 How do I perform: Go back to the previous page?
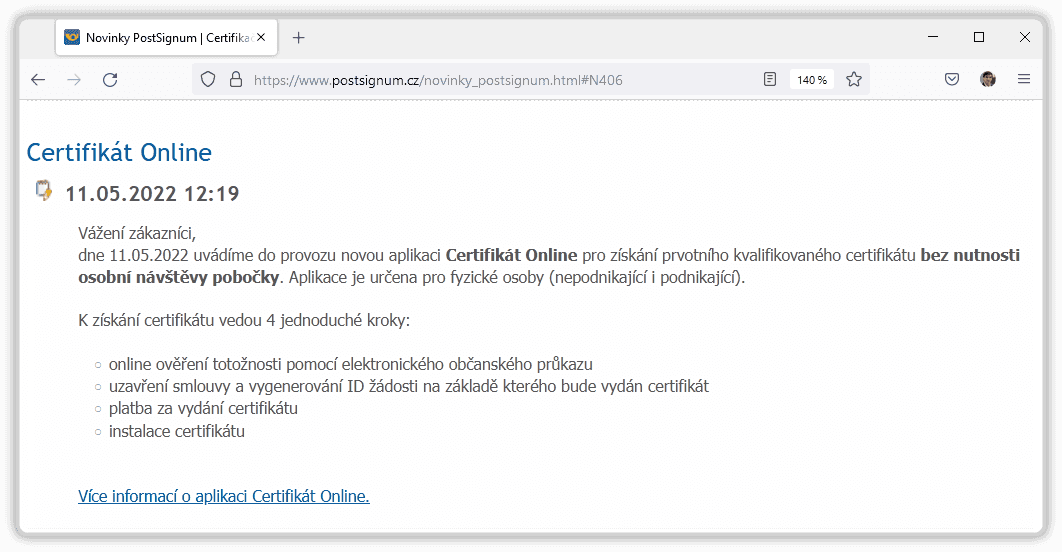coord(38,80)
